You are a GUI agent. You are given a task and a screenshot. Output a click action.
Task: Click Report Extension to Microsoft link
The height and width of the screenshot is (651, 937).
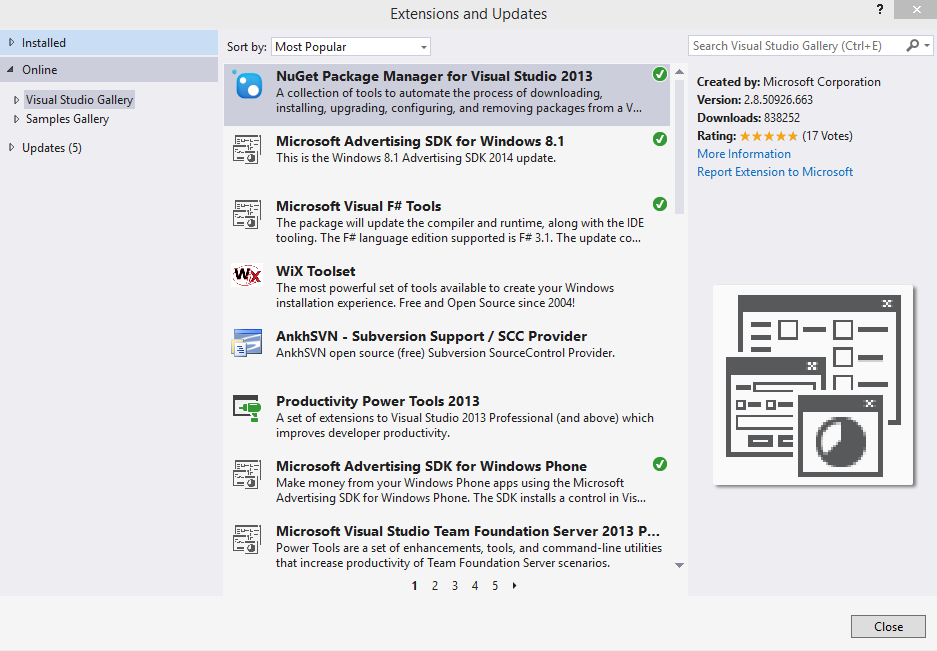pos(774,172)
